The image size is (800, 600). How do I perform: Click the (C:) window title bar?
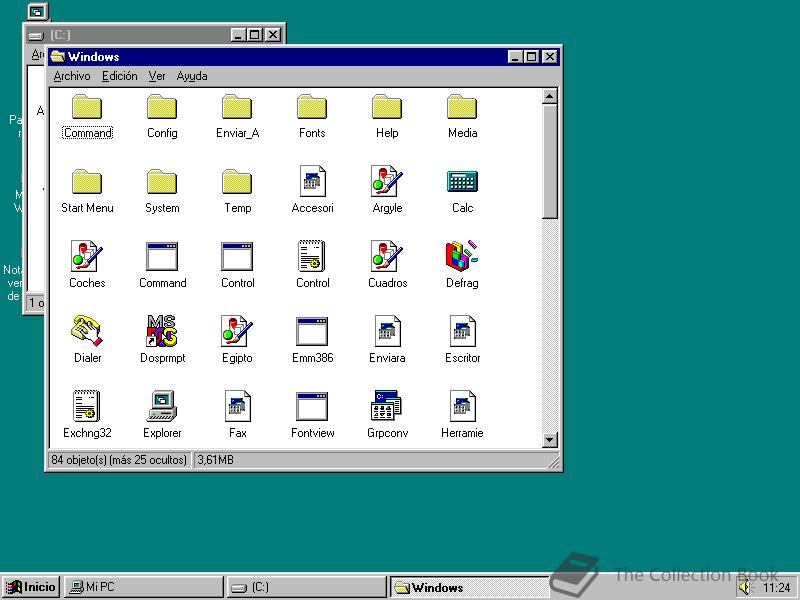(x=155, y=35)
